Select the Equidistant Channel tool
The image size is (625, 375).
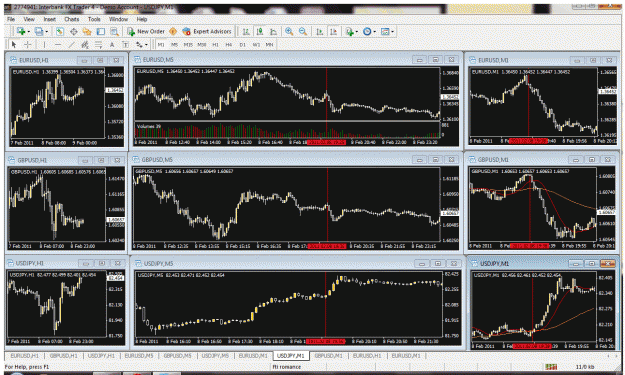click(x=85, y=45)
